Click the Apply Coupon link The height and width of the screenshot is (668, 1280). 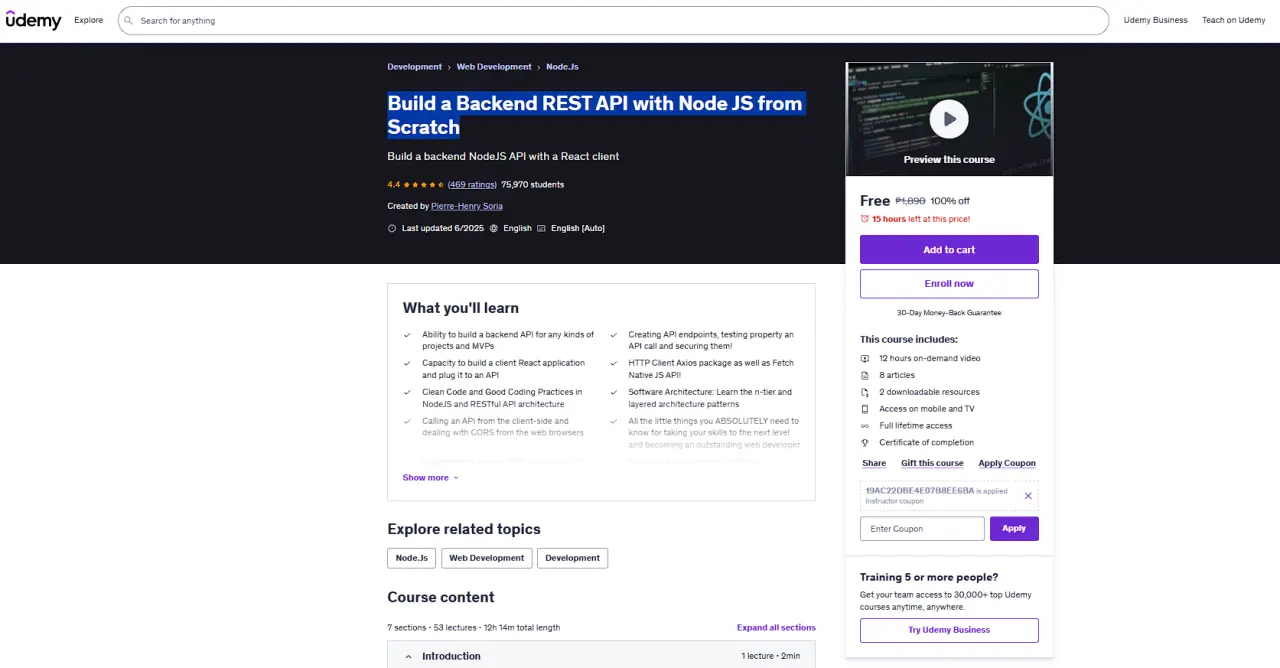click(1007, 464)
